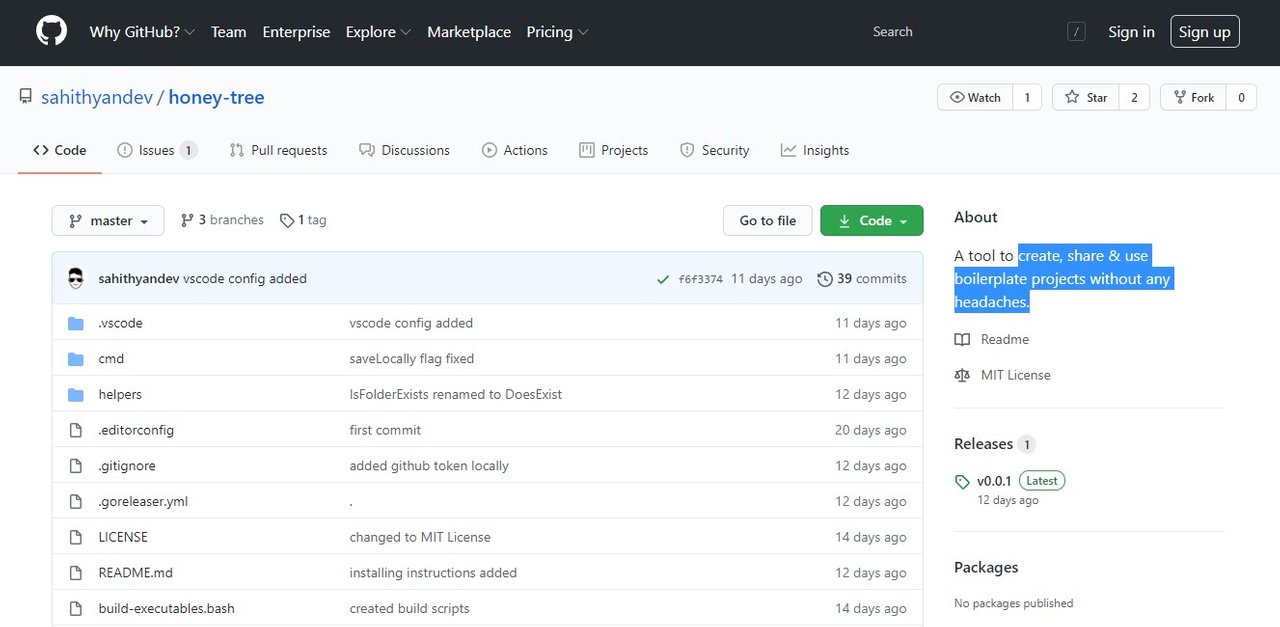Viewport: 1280px width, 627px height.
Task: Click the .gitignore file icon
Action: [x=75, y=466]
